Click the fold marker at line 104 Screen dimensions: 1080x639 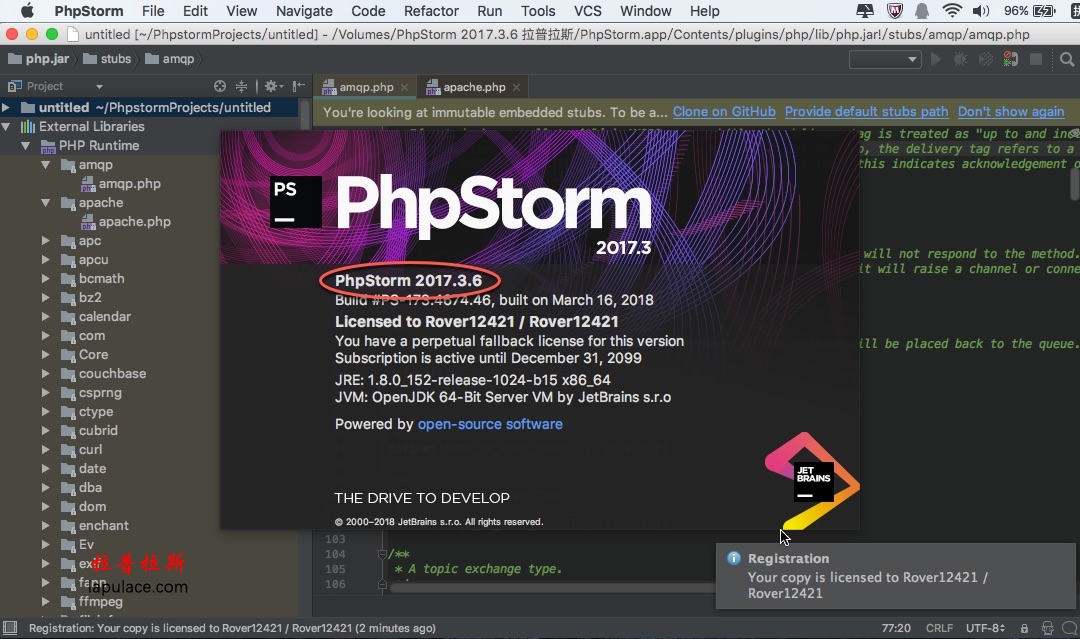382,554
